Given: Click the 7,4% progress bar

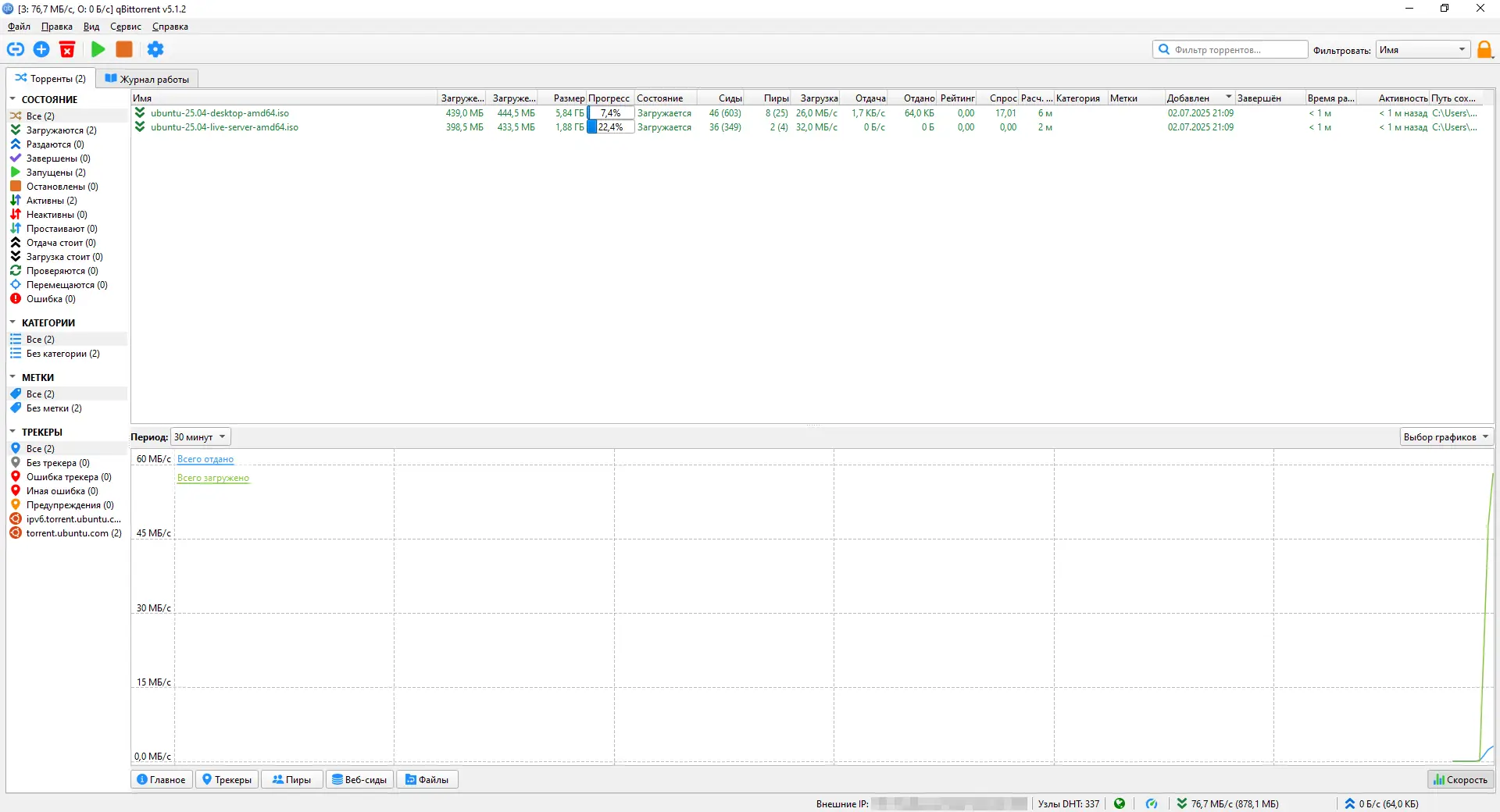Looking at the screenshot, I should click(x=610, y=113).
